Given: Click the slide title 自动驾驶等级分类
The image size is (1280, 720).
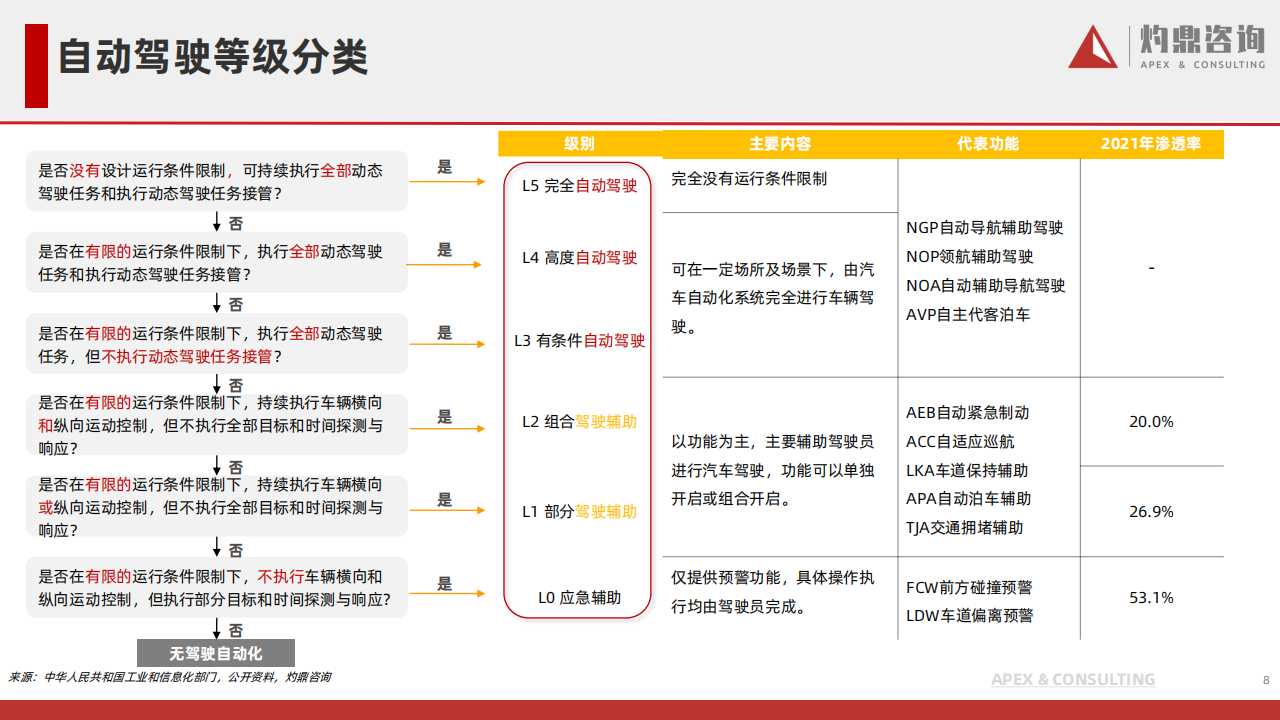Looking at the screenshot, I should [213, 56].
